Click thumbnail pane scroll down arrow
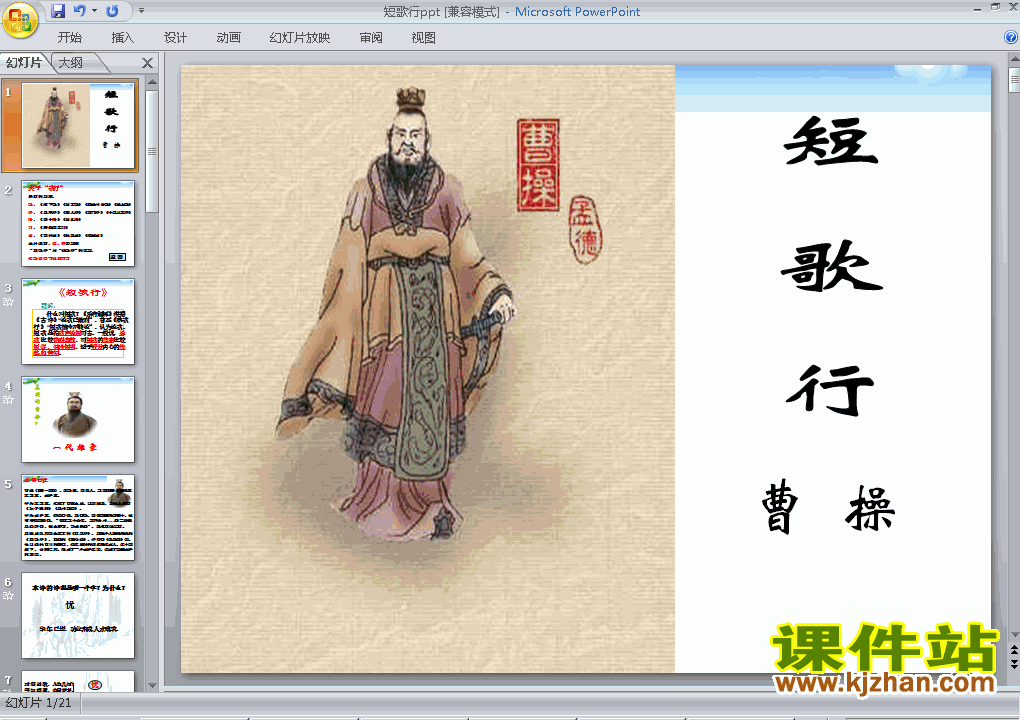The height and width of the screenshot is (720, 1020). 152,686
